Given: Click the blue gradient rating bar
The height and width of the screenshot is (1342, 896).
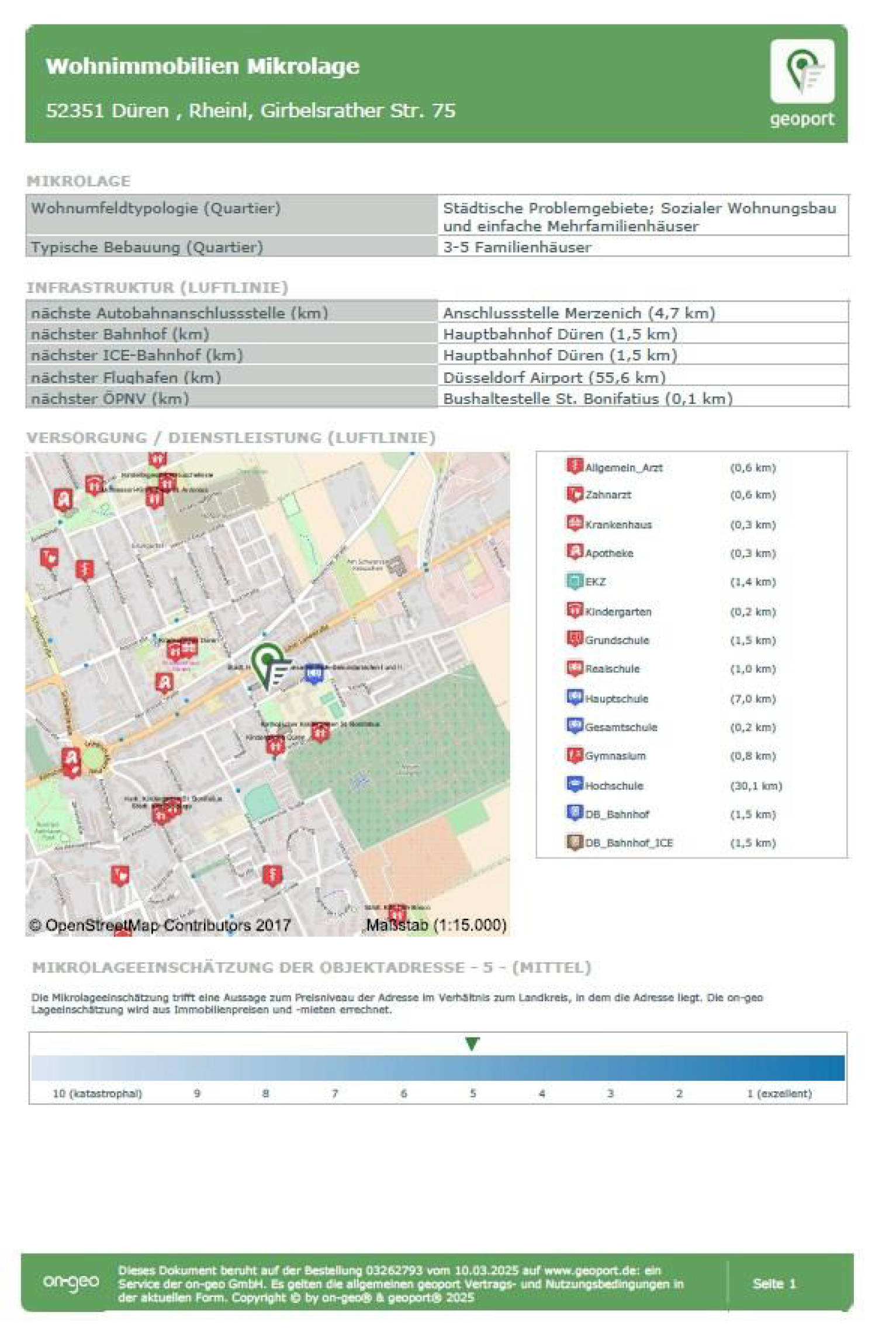Looking at the screenshot, I should (438, 1067).
